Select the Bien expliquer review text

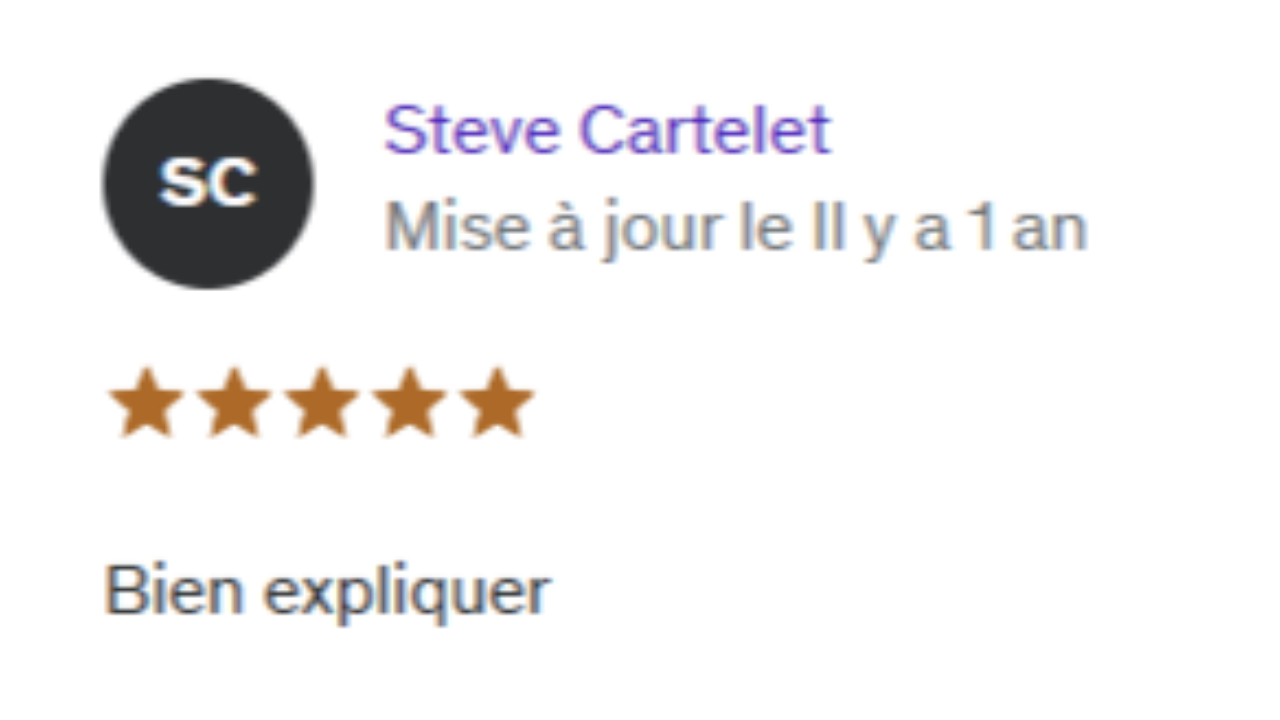point(327,593)
